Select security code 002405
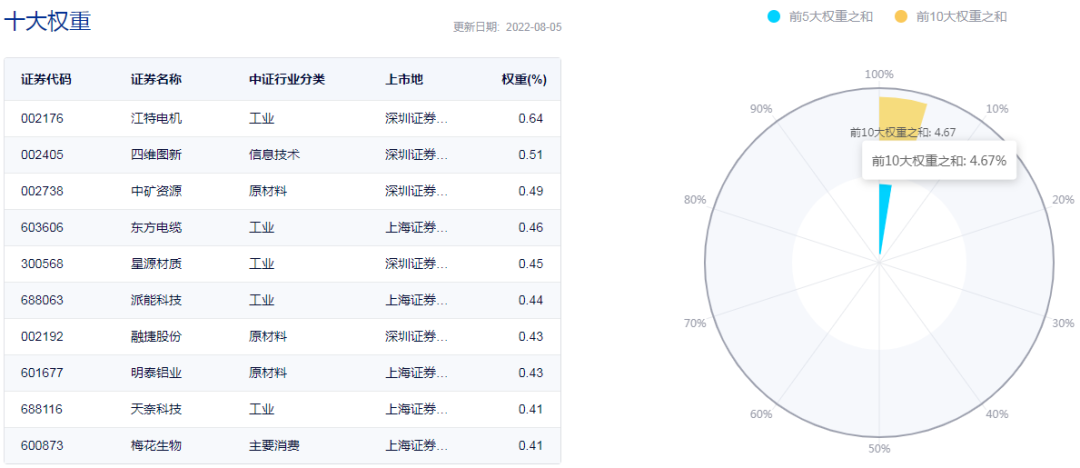The height and width of the screenshot is (468, 1080). (x=42, y=155)
